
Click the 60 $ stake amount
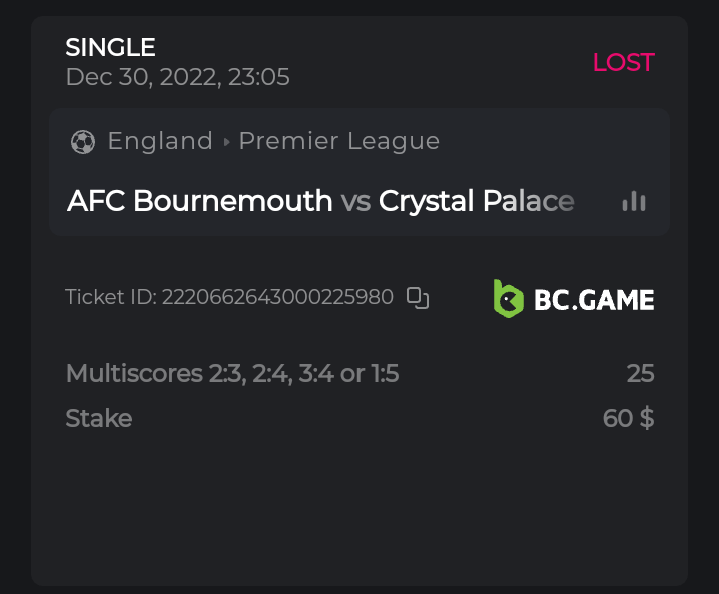pos(628,418)
